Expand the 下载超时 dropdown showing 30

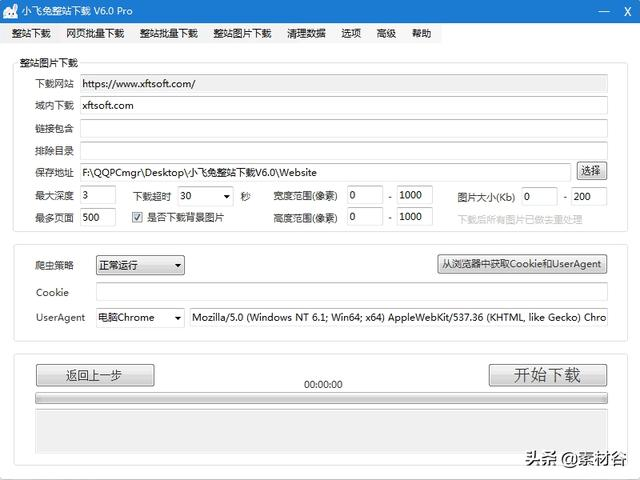[x=205, y=196]
